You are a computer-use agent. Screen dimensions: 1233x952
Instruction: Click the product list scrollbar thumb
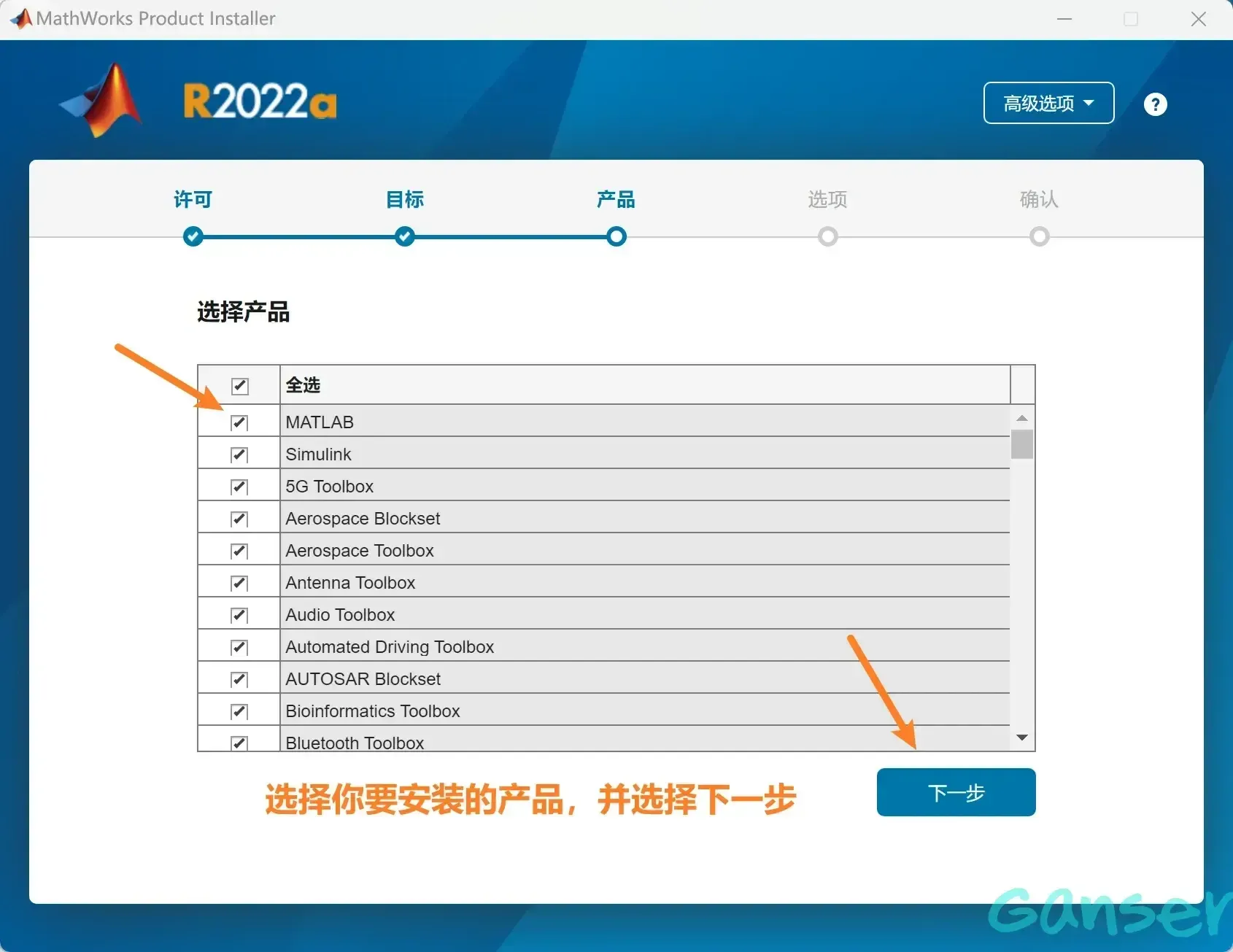[1021, 444]
